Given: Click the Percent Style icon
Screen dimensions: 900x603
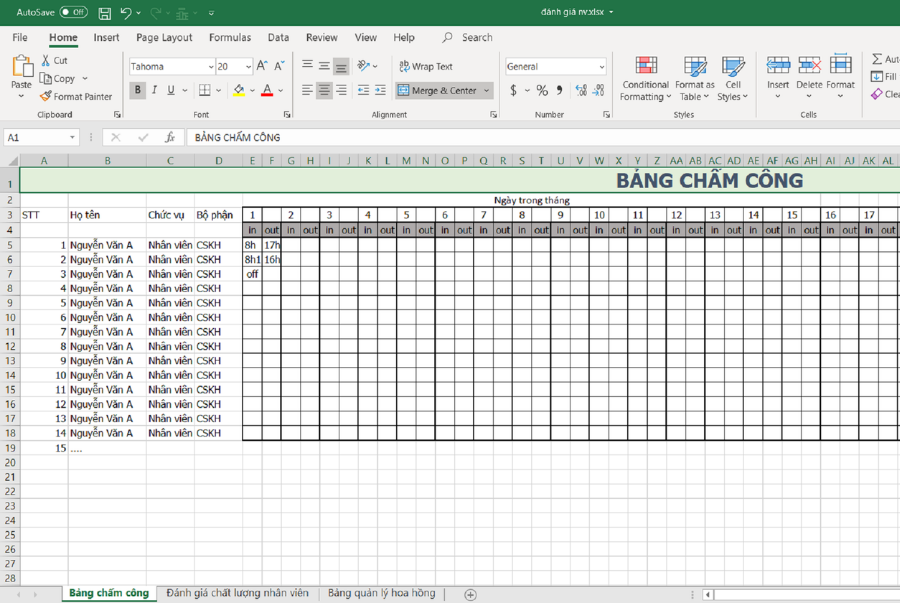Looking at the screenshot, I should [x=542, y=90].
